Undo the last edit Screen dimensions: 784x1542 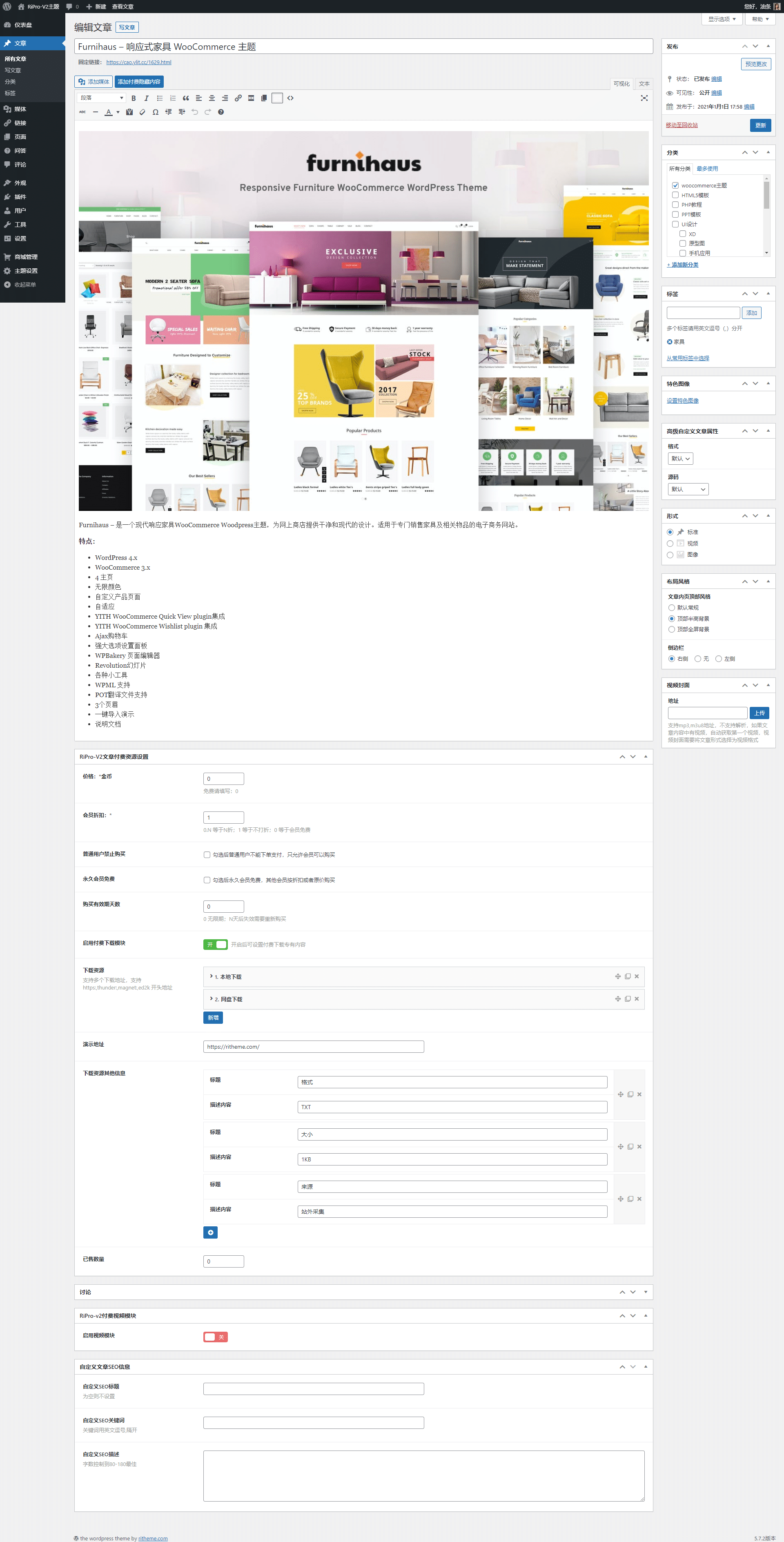tap(195, 112)
